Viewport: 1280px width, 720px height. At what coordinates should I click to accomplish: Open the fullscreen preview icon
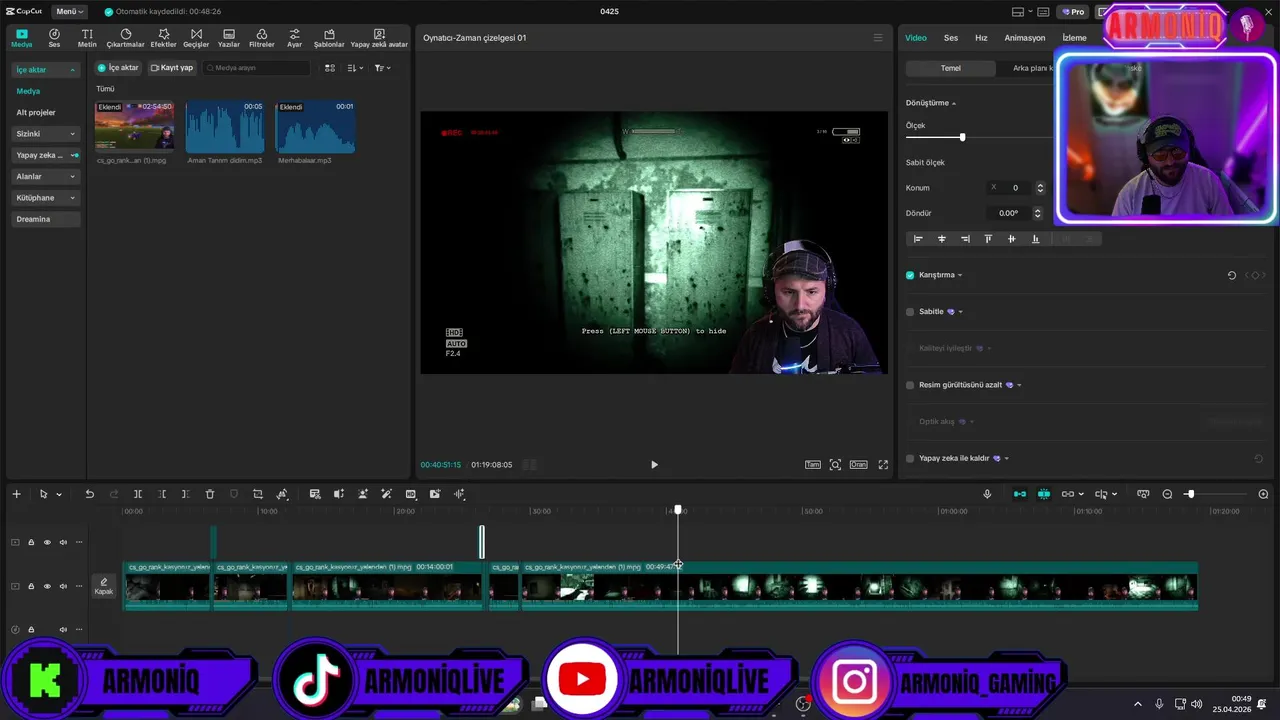pyautogui.click(x=883, y=465)
